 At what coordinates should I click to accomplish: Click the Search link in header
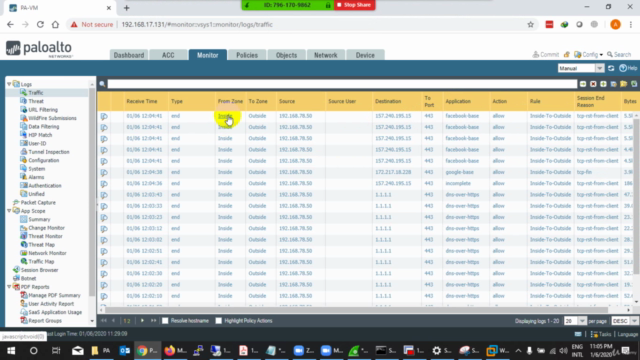coord(619,54)
